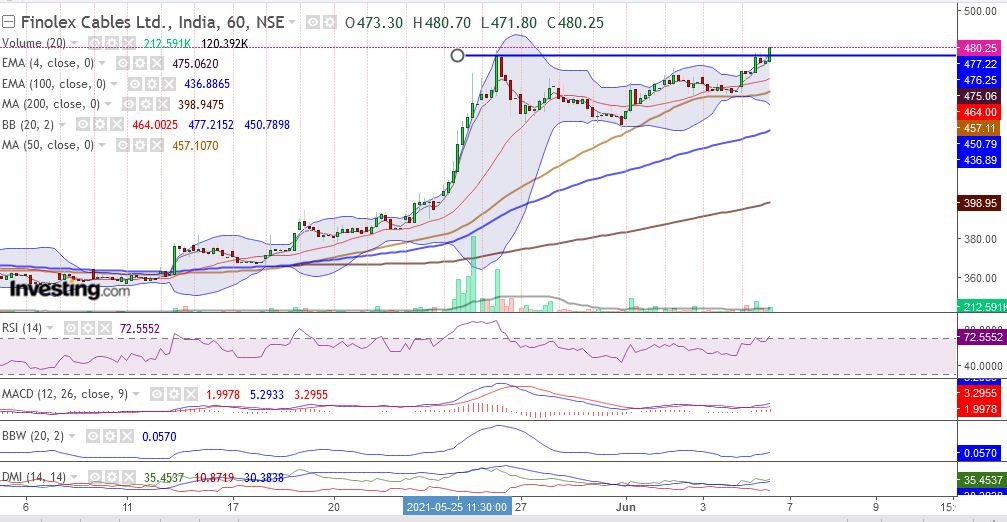Remove MA (200, close, 0) indicator

point(163,104)
